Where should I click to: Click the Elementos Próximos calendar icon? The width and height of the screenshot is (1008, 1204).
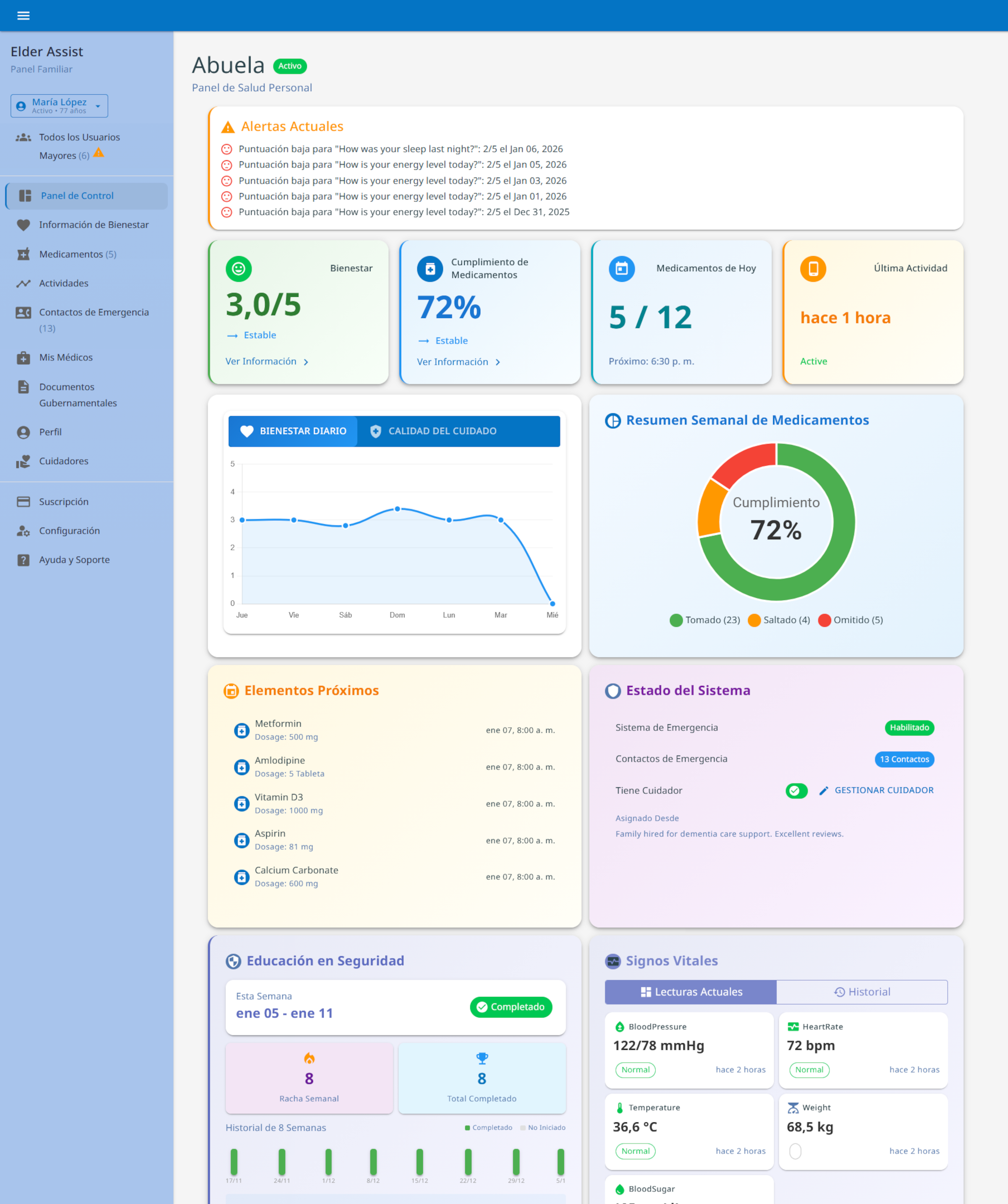231,691
